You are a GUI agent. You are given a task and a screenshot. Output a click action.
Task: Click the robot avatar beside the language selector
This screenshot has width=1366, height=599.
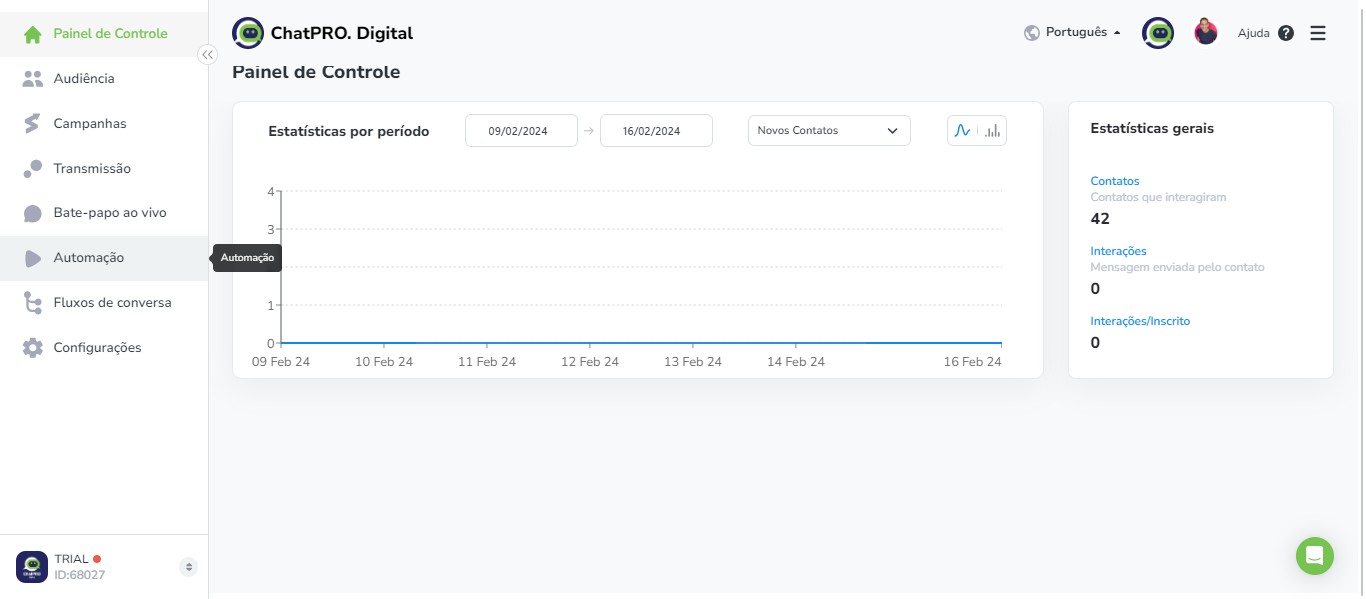click(1158, 33)
